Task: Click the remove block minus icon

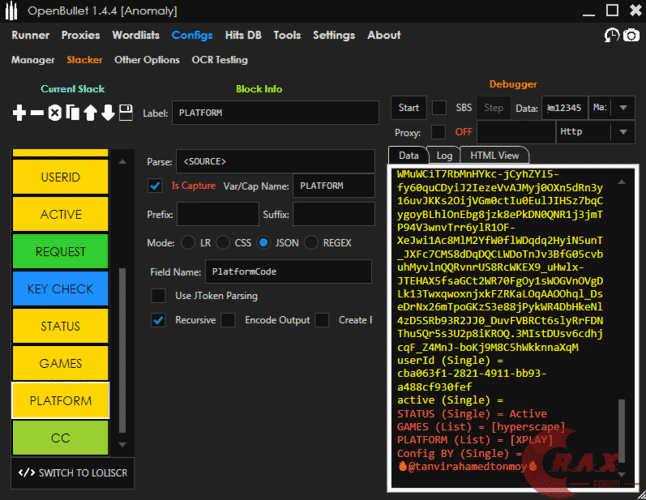Action: pyautogui.click(x=37, y=113)
